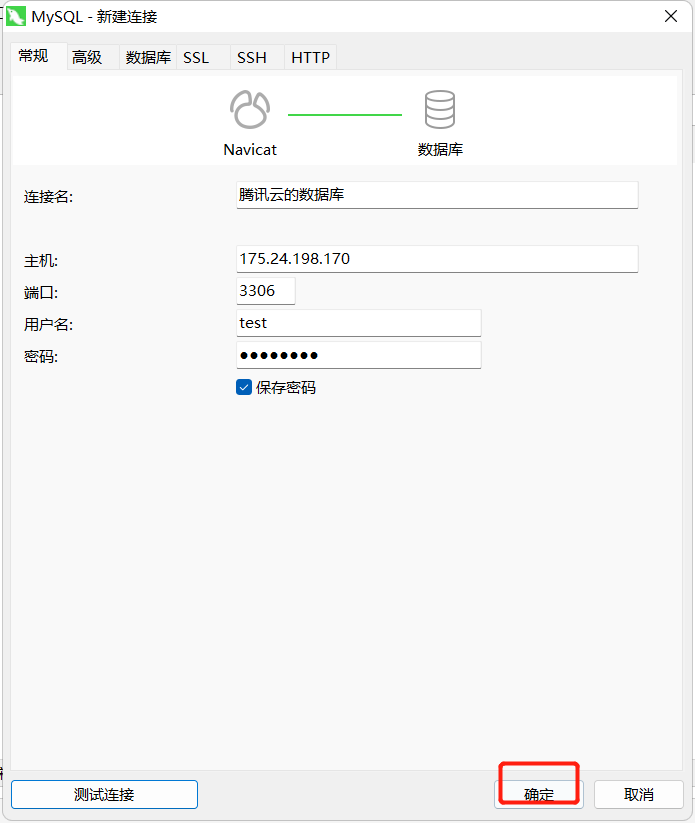Click the Navicat caption text
The width and height of the screenshot is (695, 823).
[250, 150]
